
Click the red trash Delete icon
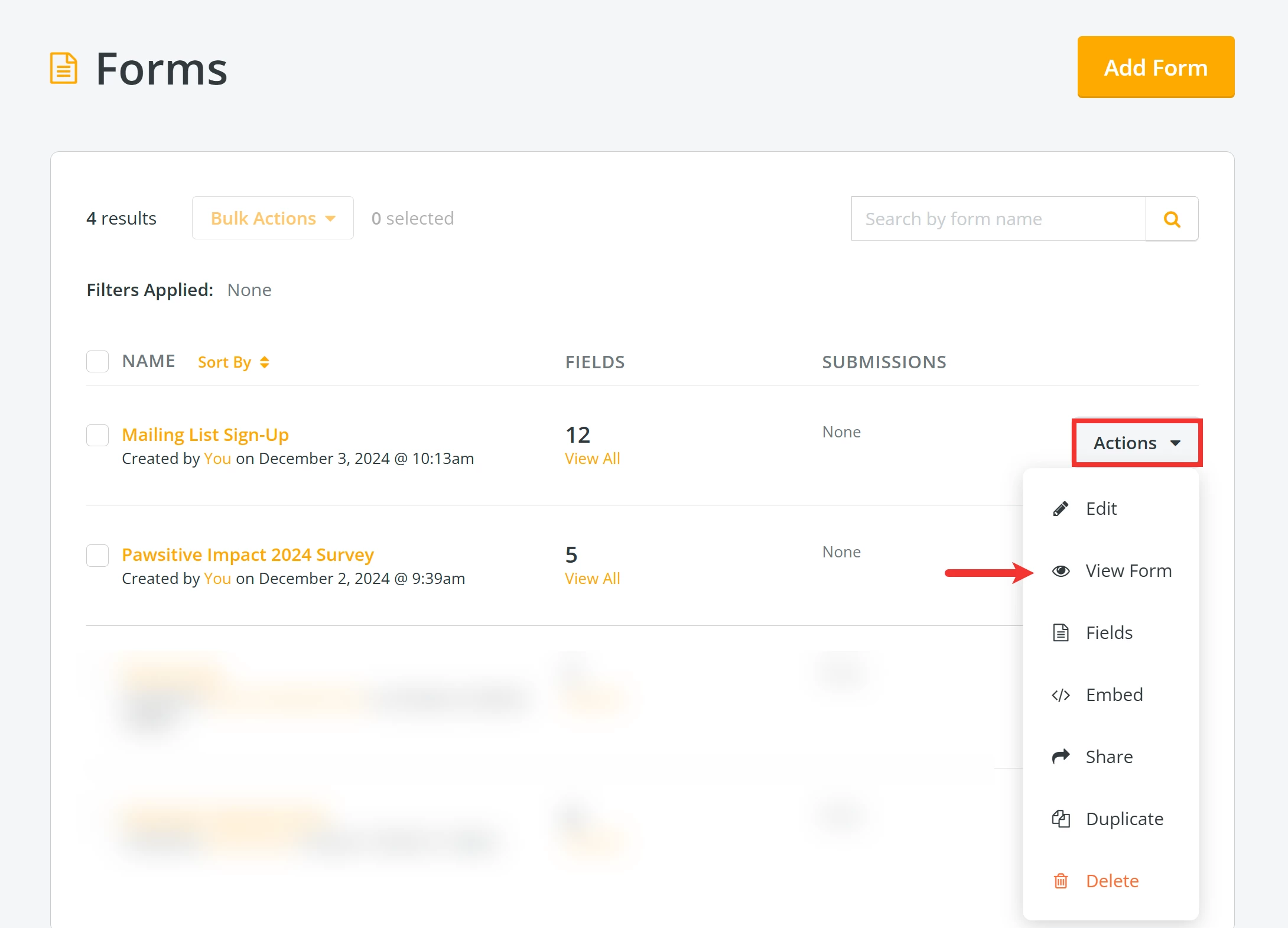click(x=1061, y=881)
